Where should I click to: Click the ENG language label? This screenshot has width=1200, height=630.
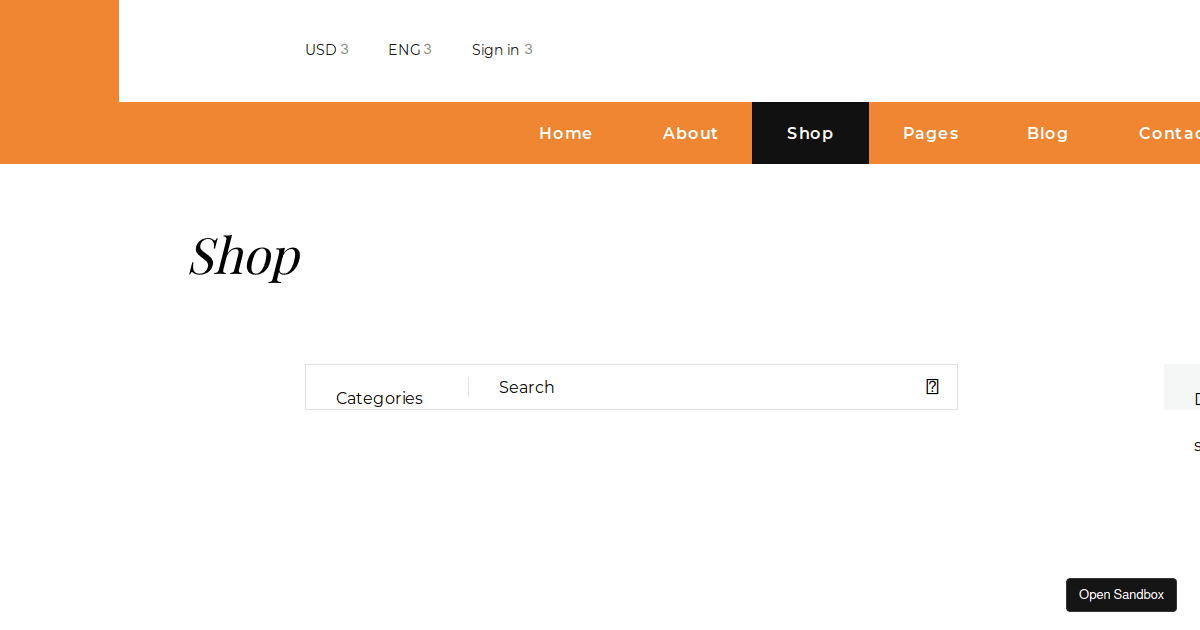(x=404, y=48)
